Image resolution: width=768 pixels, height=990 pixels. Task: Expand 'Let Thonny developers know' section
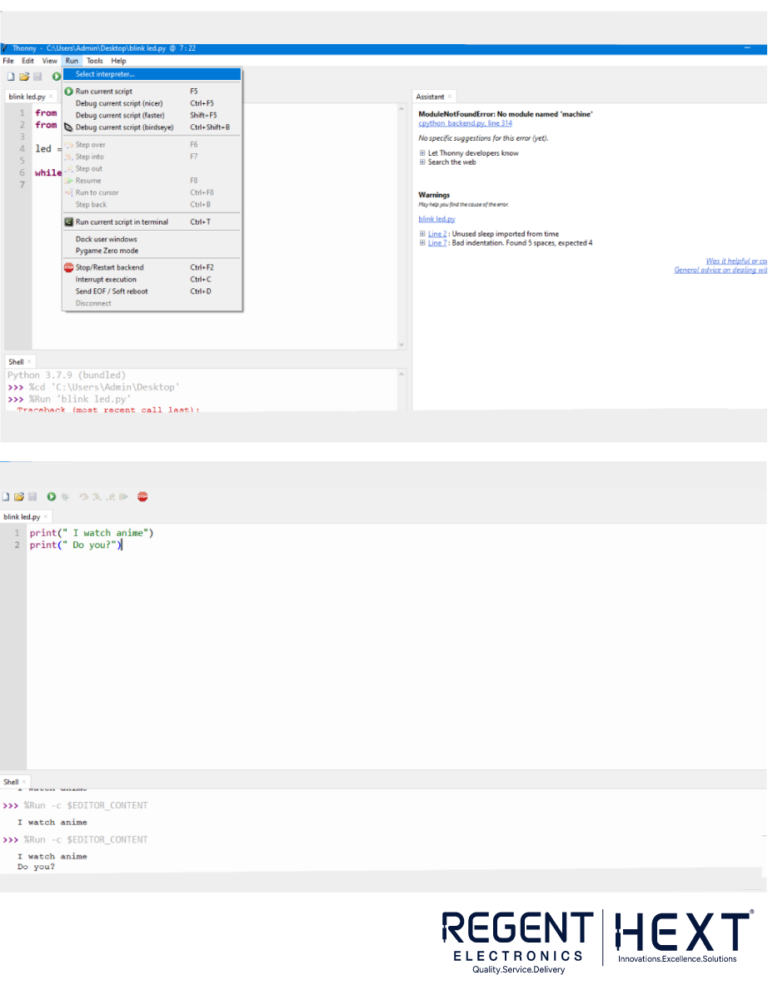click(422, 153)
